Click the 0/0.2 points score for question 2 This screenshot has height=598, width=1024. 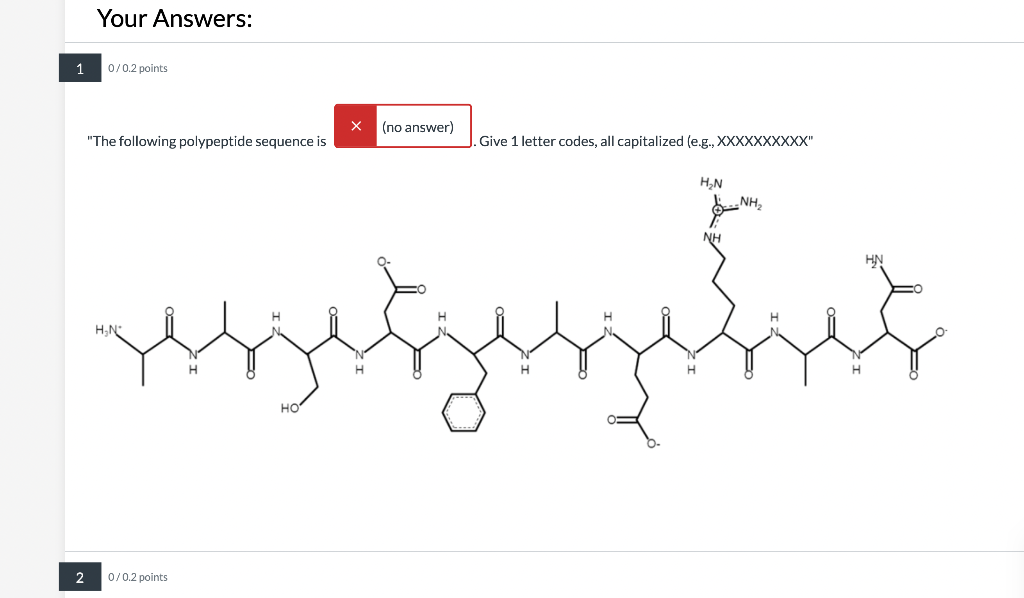[136, 577]
